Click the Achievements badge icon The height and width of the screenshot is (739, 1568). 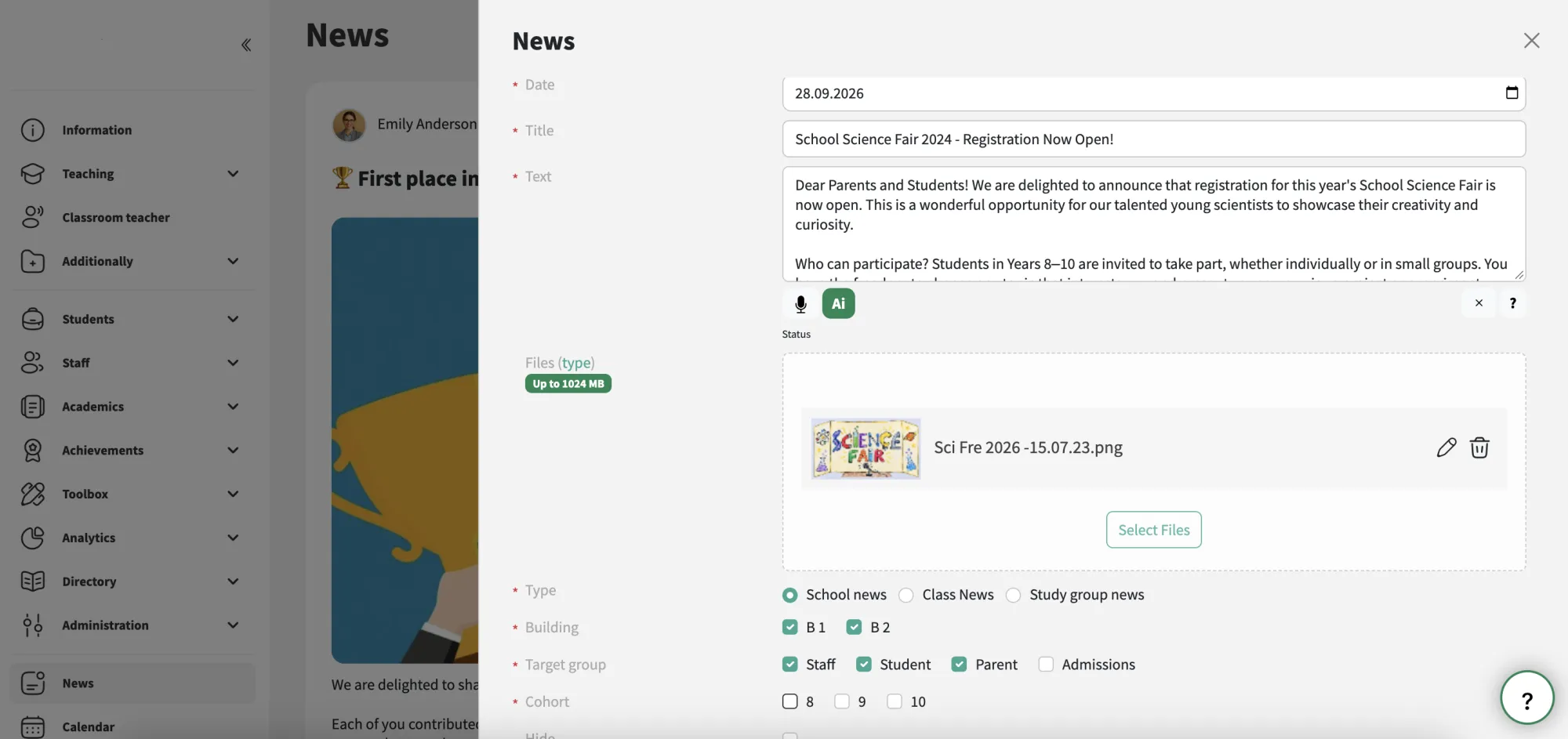click(x=32, y=450)
